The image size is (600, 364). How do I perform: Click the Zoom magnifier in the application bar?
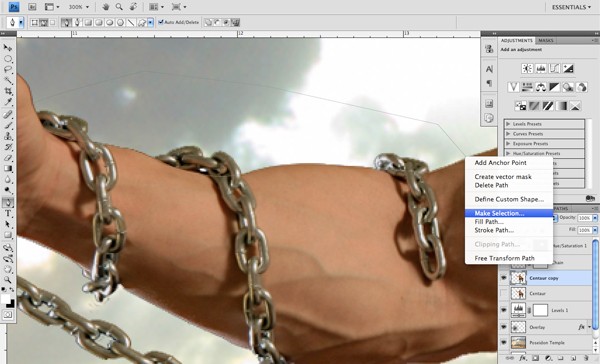point(119,7)
